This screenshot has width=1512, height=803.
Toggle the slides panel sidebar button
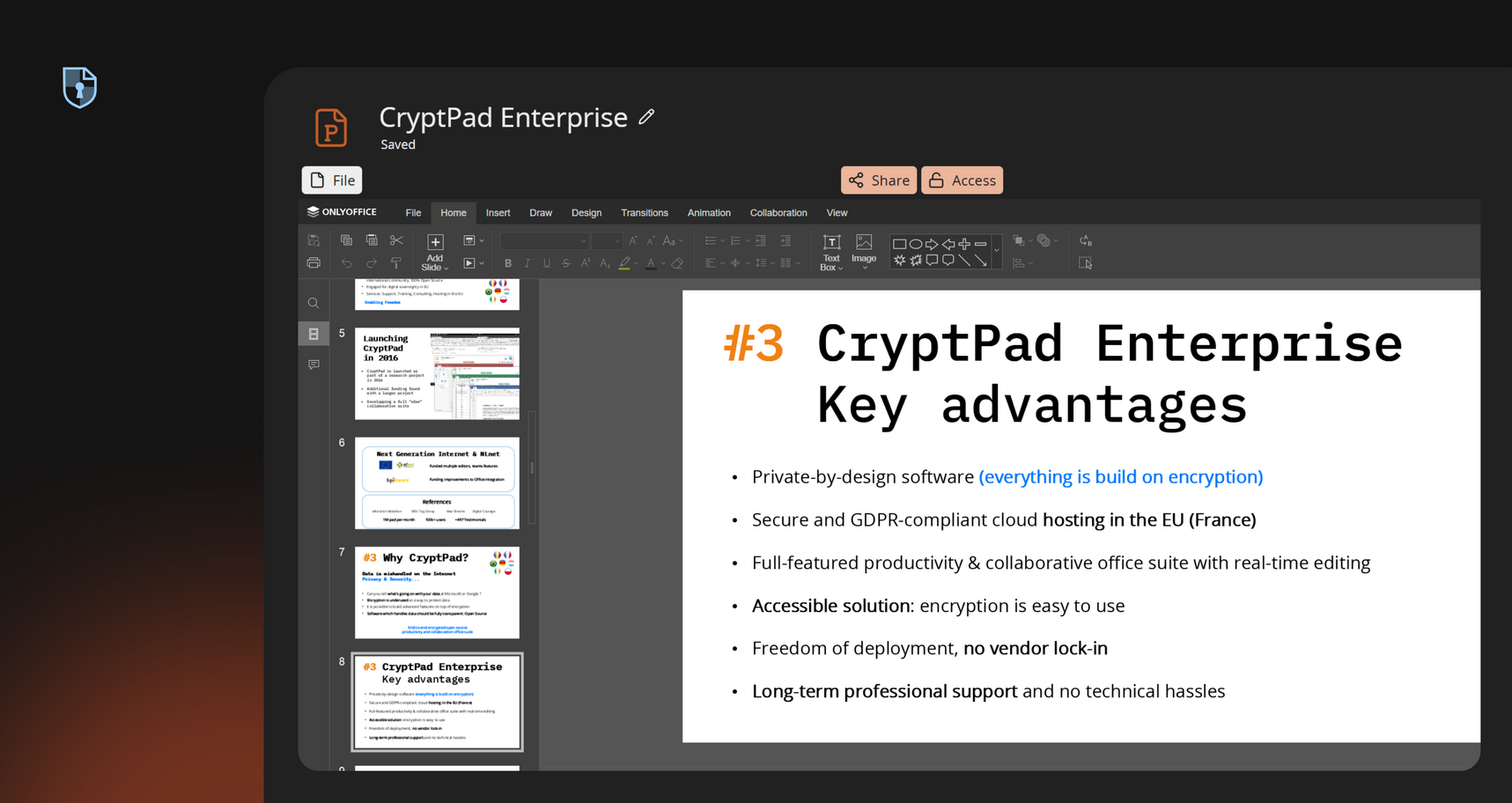pyautogui.click(x=313, y=335)
